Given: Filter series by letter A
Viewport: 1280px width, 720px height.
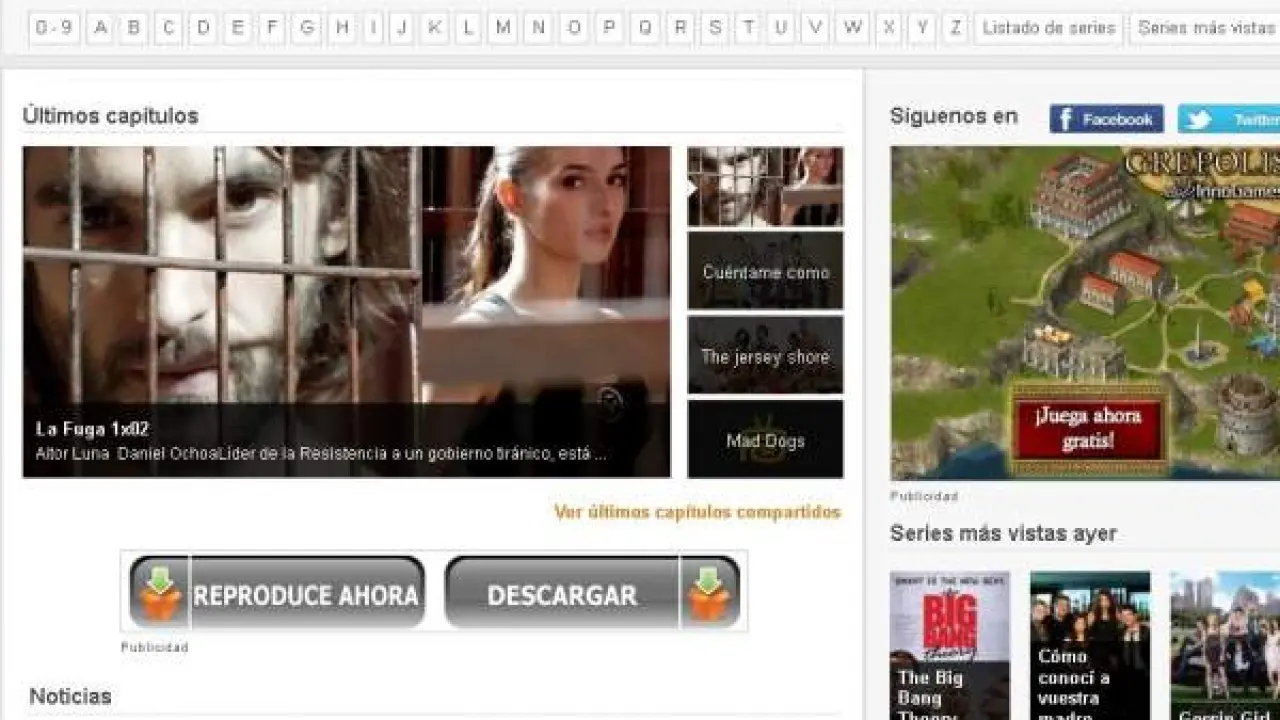Looking at the screenshot, I should 100,28.
